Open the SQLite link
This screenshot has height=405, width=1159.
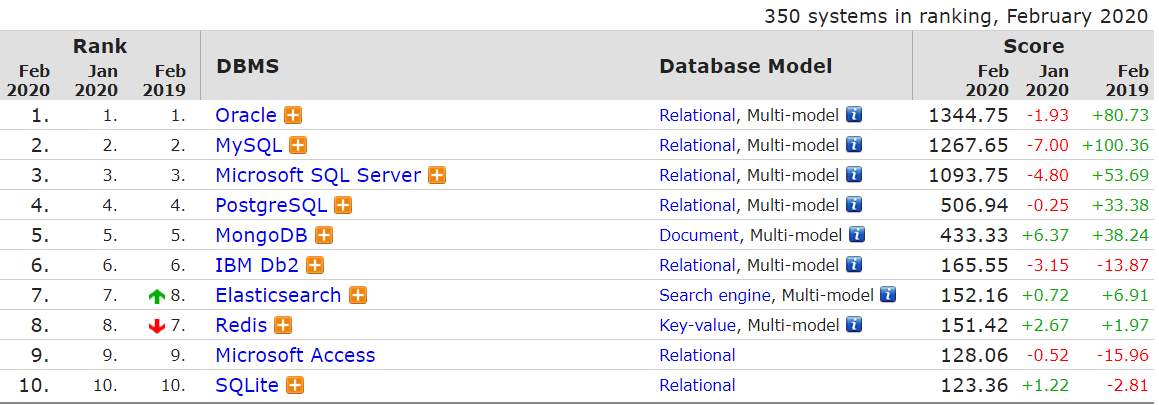click(247, 385)
